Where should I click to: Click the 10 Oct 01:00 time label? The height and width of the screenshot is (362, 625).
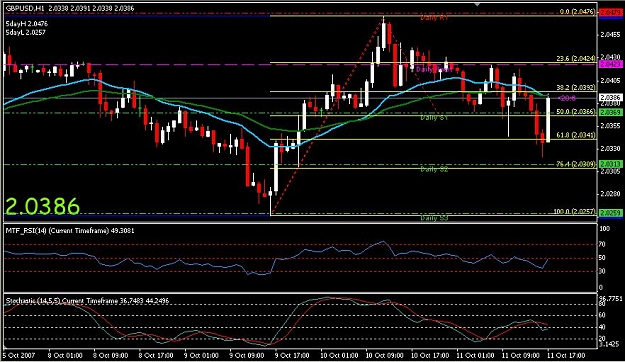pyautogui.click(x=339, y=355)
